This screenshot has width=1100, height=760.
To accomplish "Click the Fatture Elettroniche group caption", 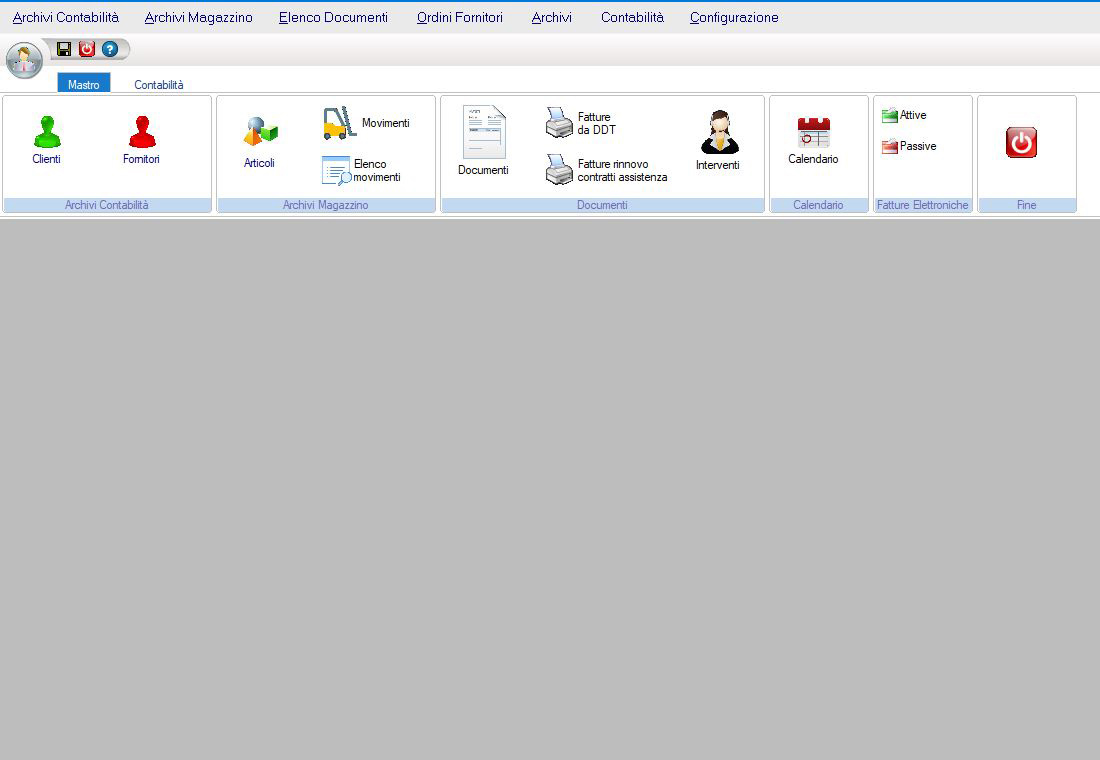I will click(x=923, y=205).
